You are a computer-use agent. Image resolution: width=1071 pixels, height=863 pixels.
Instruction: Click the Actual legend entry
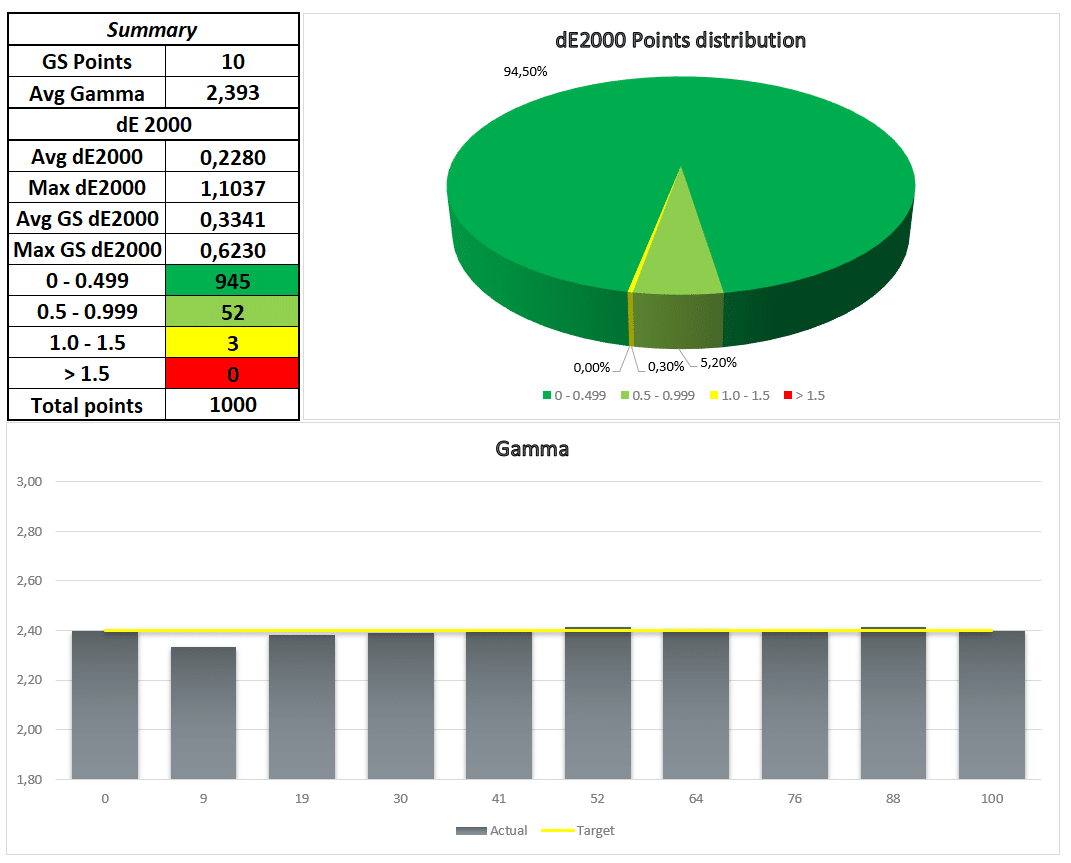(492, 831)
